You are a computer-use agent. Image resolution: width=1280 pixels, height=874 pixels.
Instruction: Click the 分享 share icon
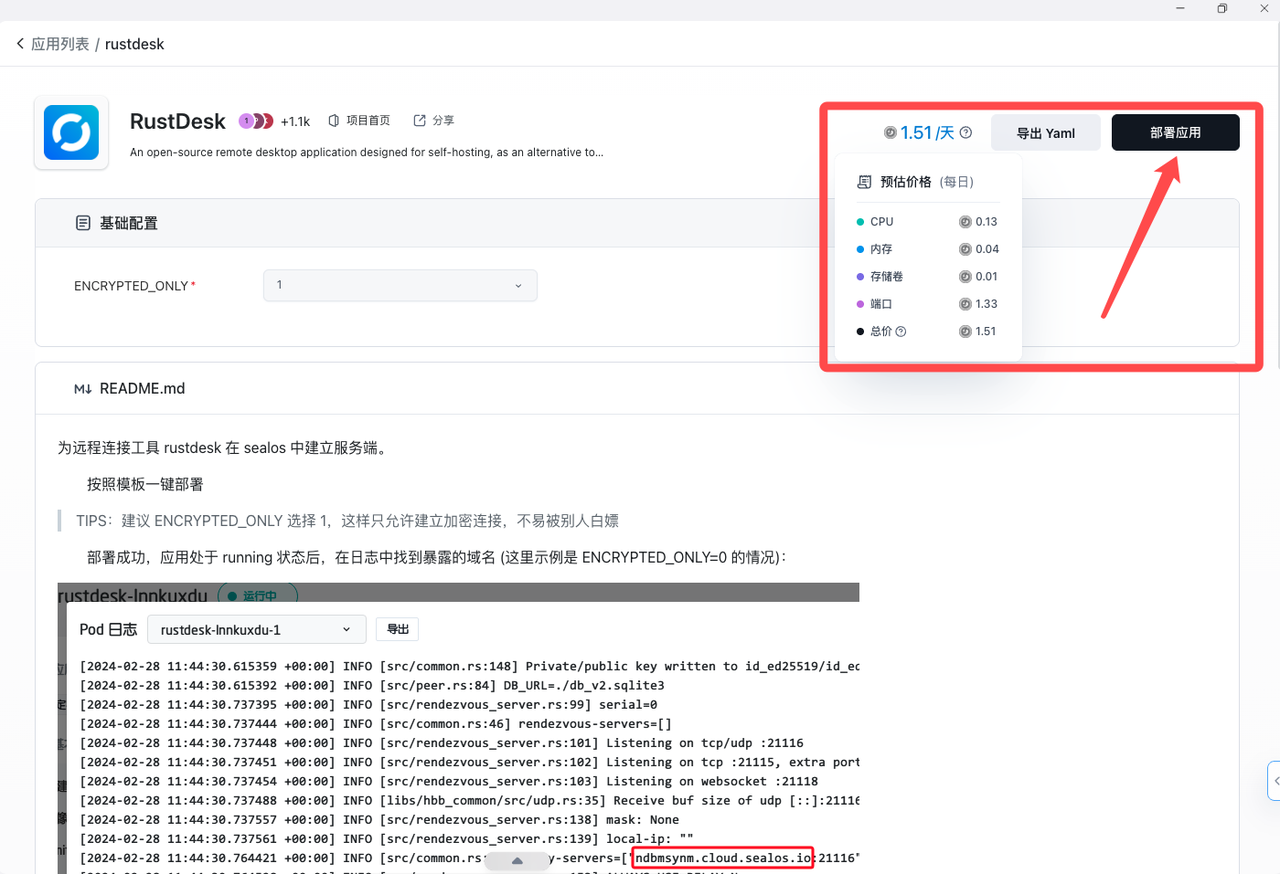(420, 120)
